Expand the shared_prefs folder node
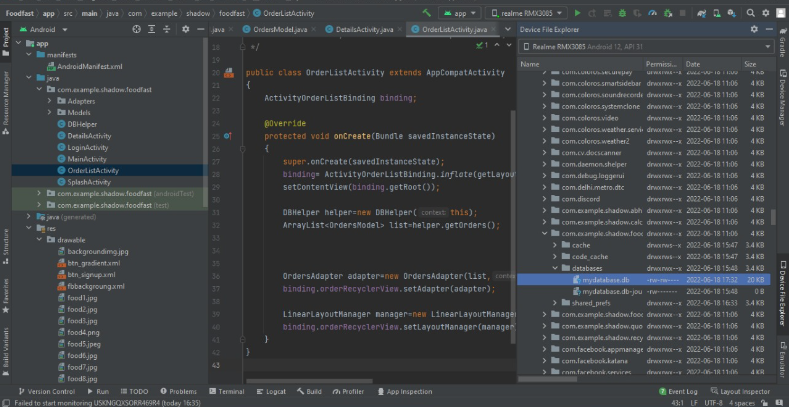The height and width of the screenshot is (408, 789). [x=555, y=303]
